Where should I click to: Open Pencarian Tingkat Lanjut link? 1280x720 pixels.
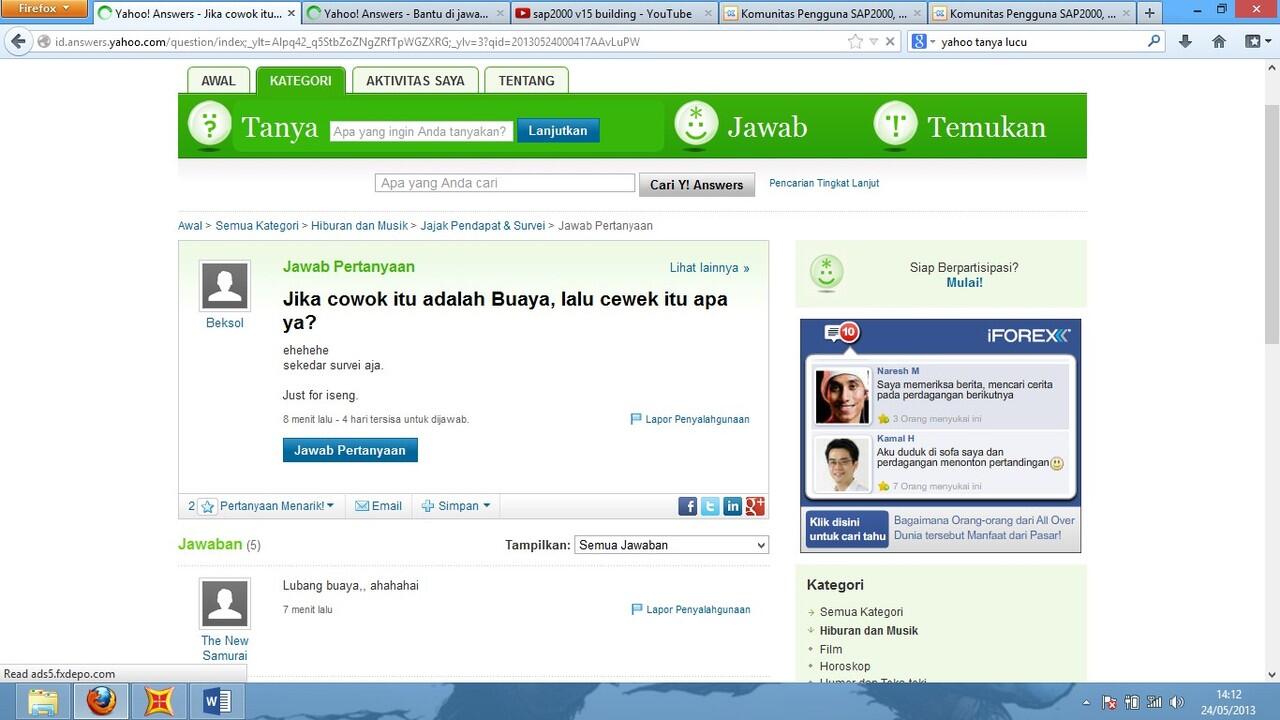(x=824, y=183)
